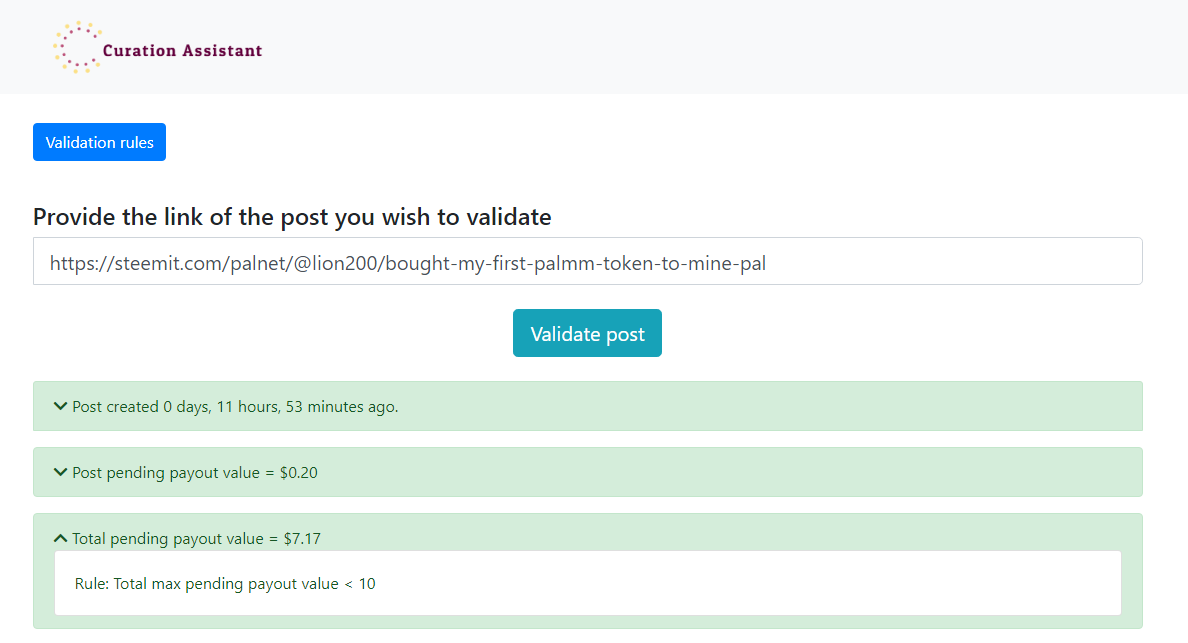Click the Total pending payout value label
The height and width of the screenshot is (643, 1188).
(x=170, y=539)
